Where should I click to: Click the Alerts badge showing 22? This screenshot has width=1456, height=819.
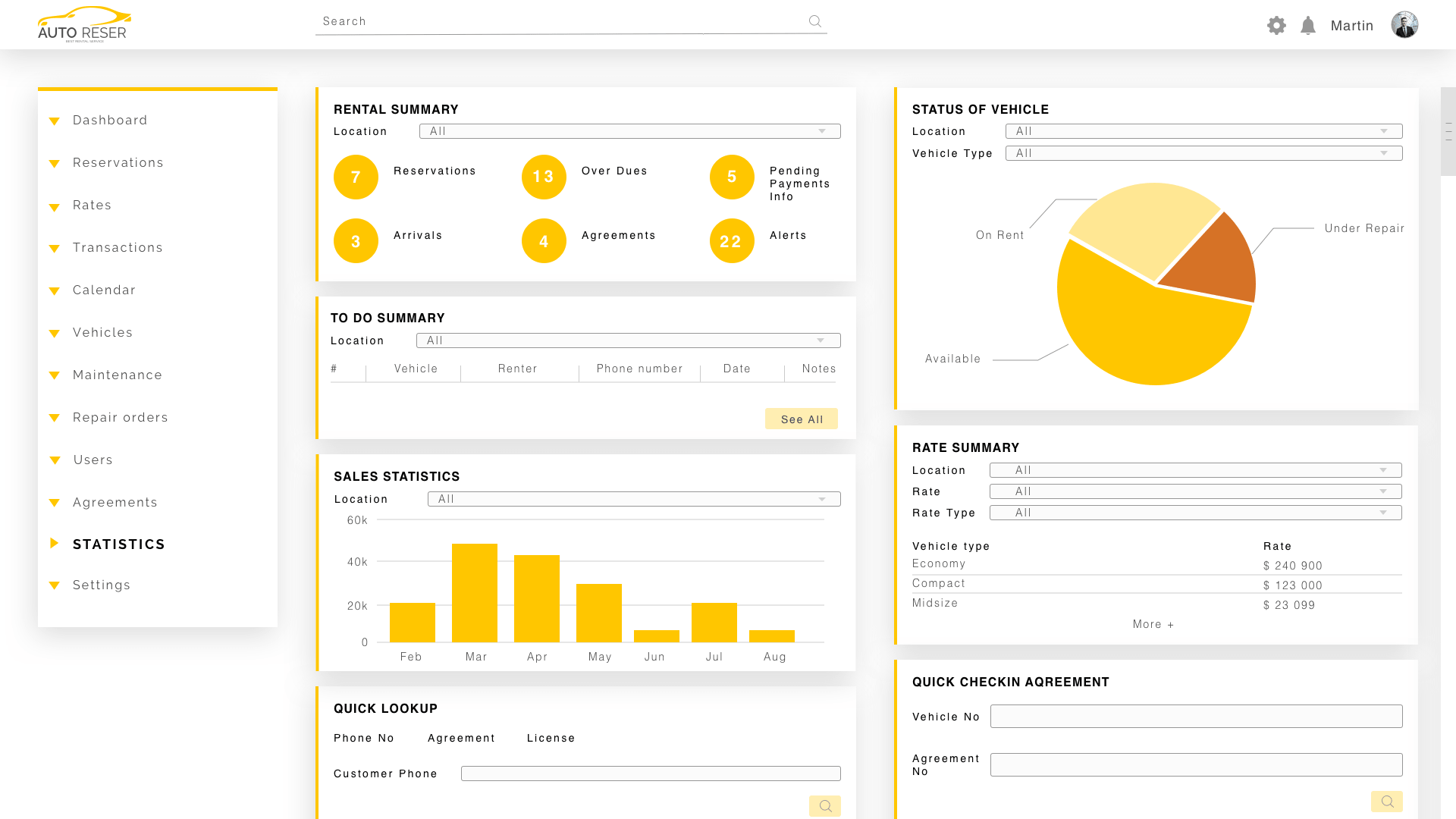[731, 241]
